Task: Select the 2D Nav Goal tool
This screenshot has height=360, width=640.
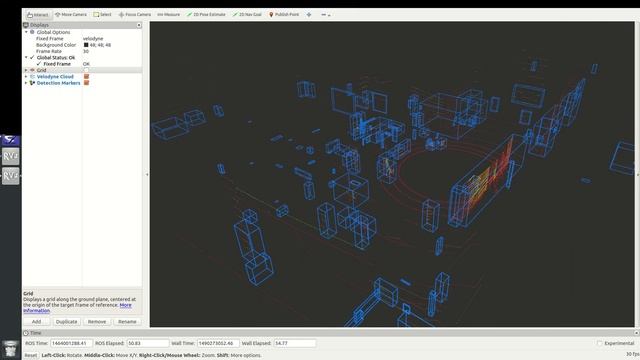Action: click(x=247, y=15)
